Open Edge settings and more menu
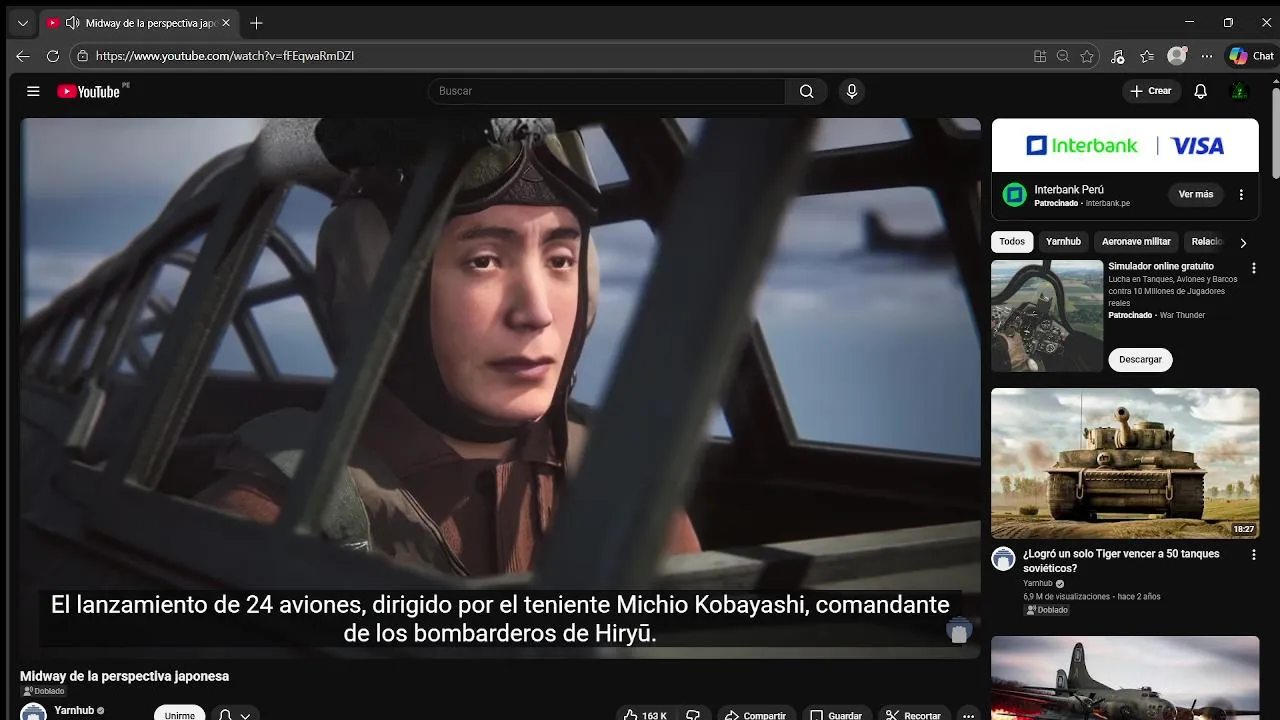 (x=1207, y=56)
